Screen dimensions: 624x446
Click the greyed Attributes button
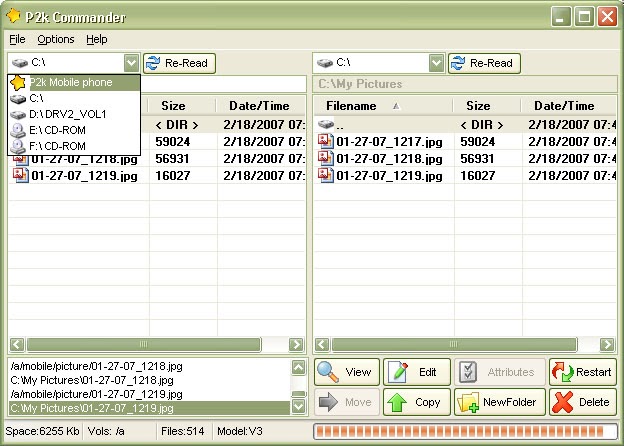(x=500, y=372)
